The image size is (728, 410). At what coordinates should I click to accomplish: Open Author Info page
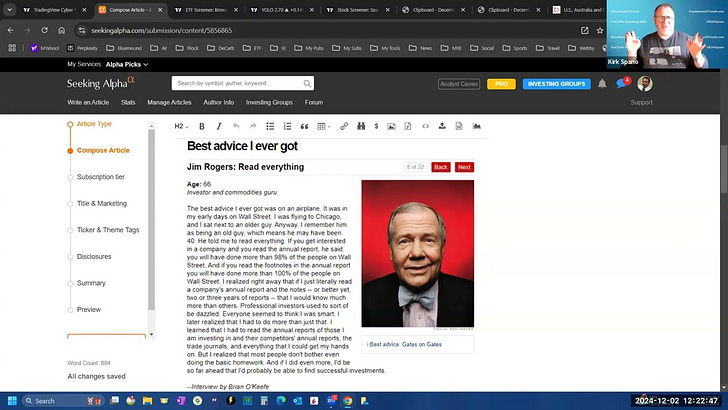point(219,102)
